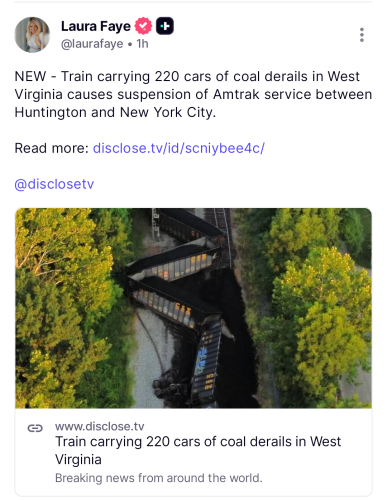The width and height of the screenshot is (387, 500).
Task: Open the @disclosetv mention
Action: 54,184
